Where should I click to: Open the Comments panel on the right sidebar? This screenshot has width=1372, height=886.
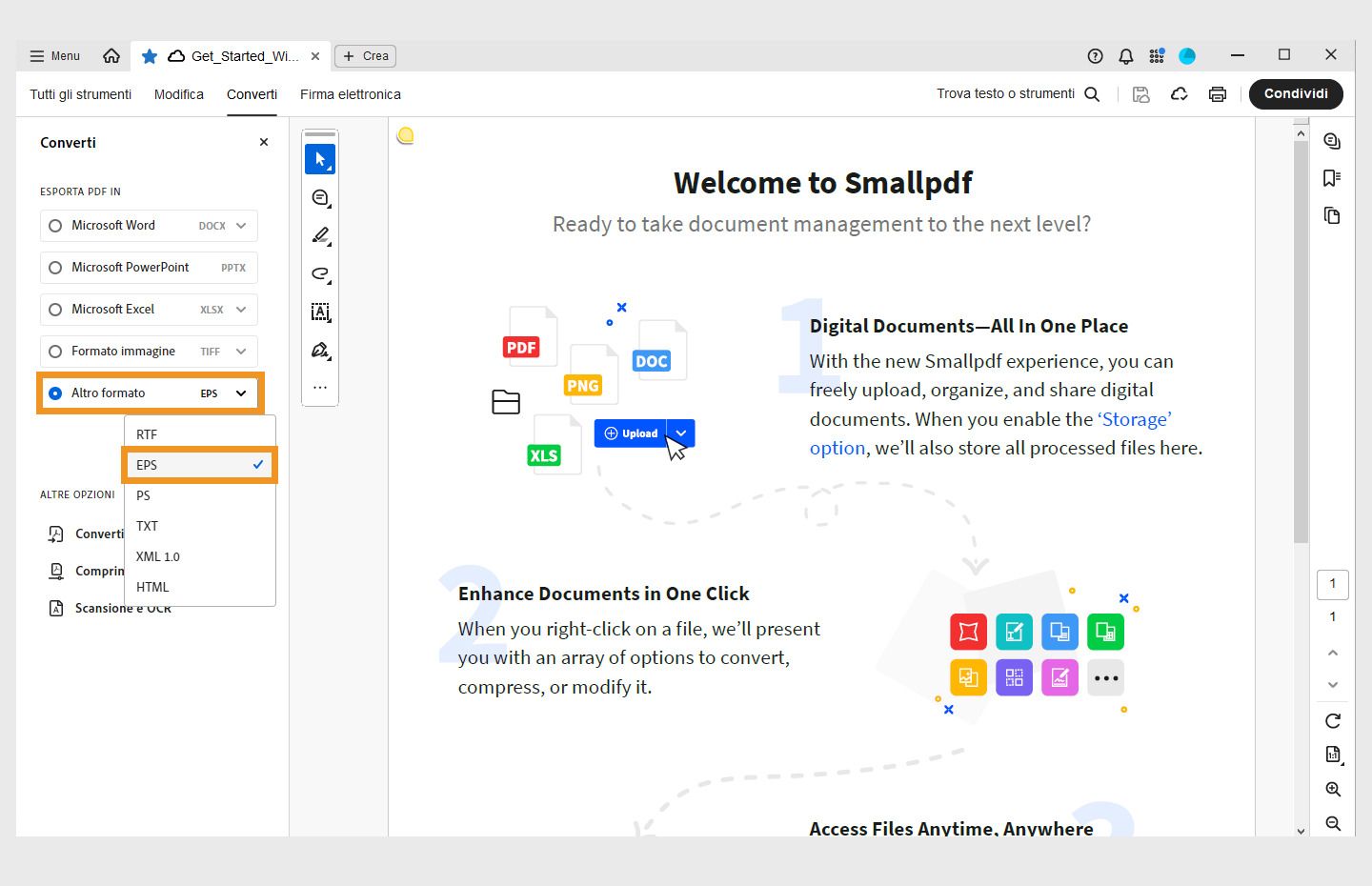pos(1332,140)
